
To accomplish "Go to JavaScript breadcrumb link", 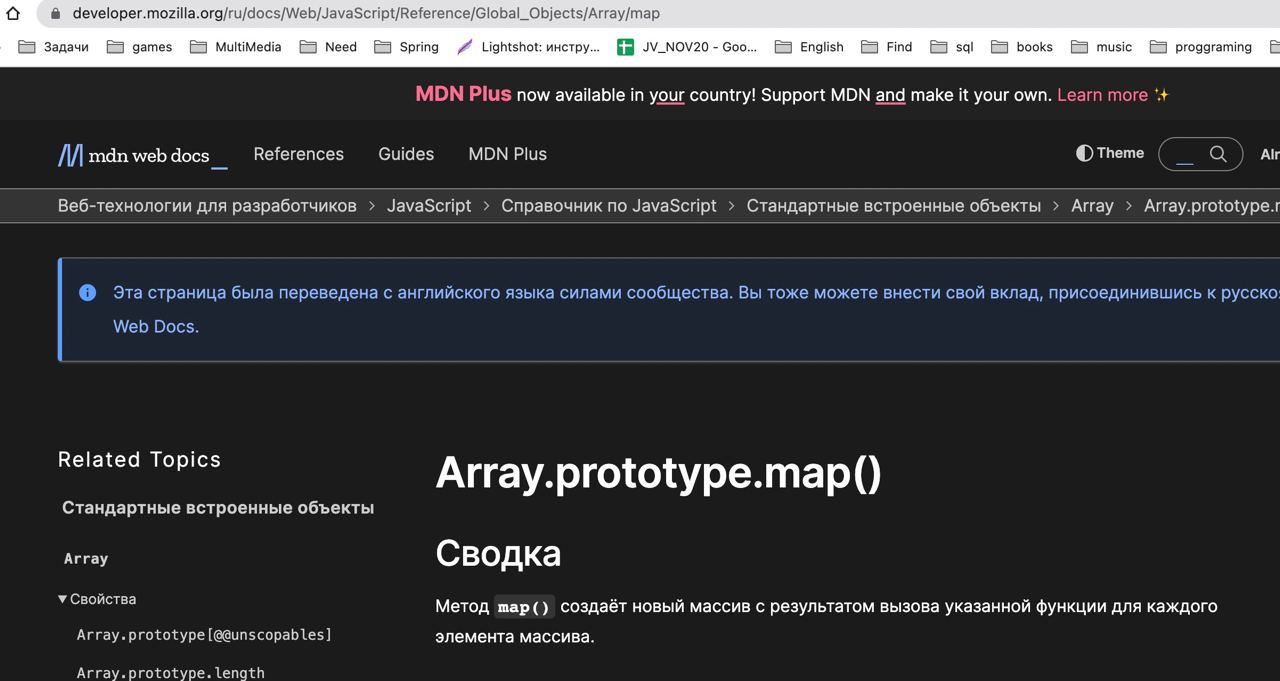I will point(429,206).
